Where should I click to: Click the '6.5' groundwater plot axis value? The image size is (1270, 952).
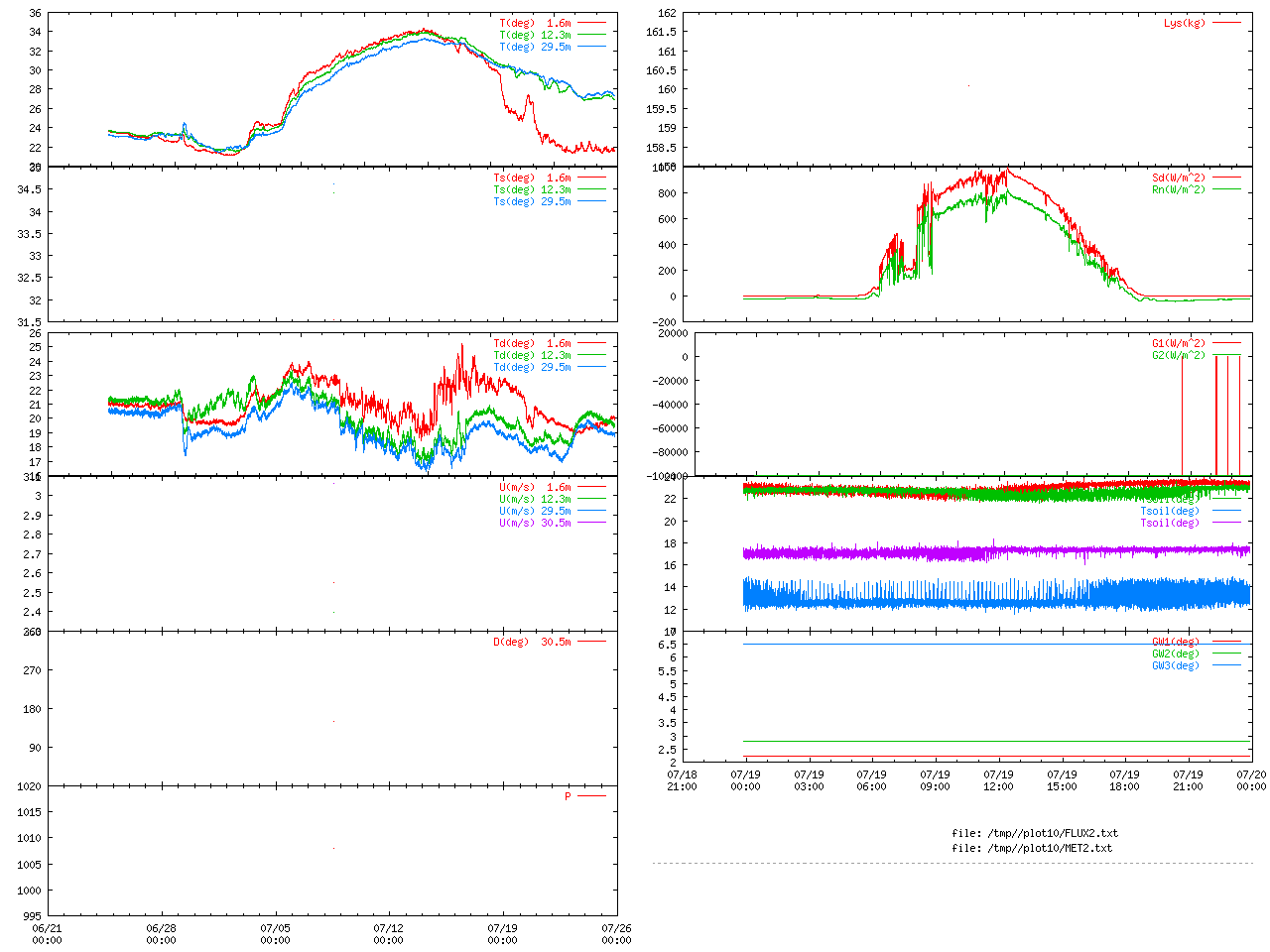[x=667, y=645]
